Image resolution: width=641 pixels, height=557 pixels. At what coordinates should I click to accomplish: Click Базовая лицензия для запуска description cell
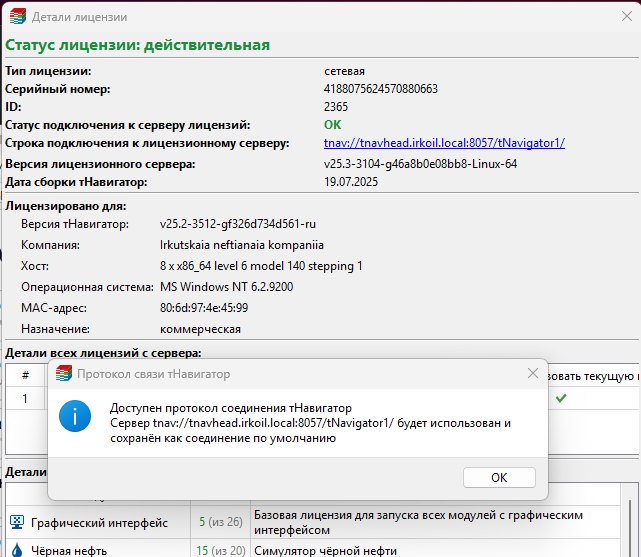tap(435, 522)
